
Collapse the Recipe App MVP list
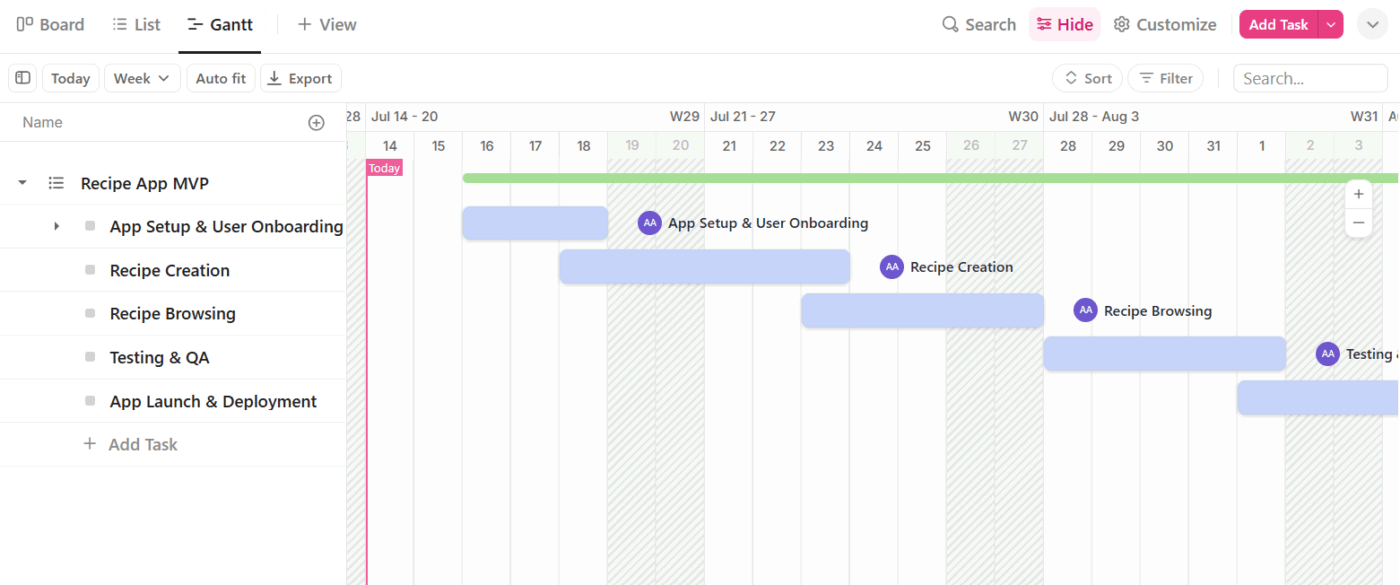pos(22,183)
